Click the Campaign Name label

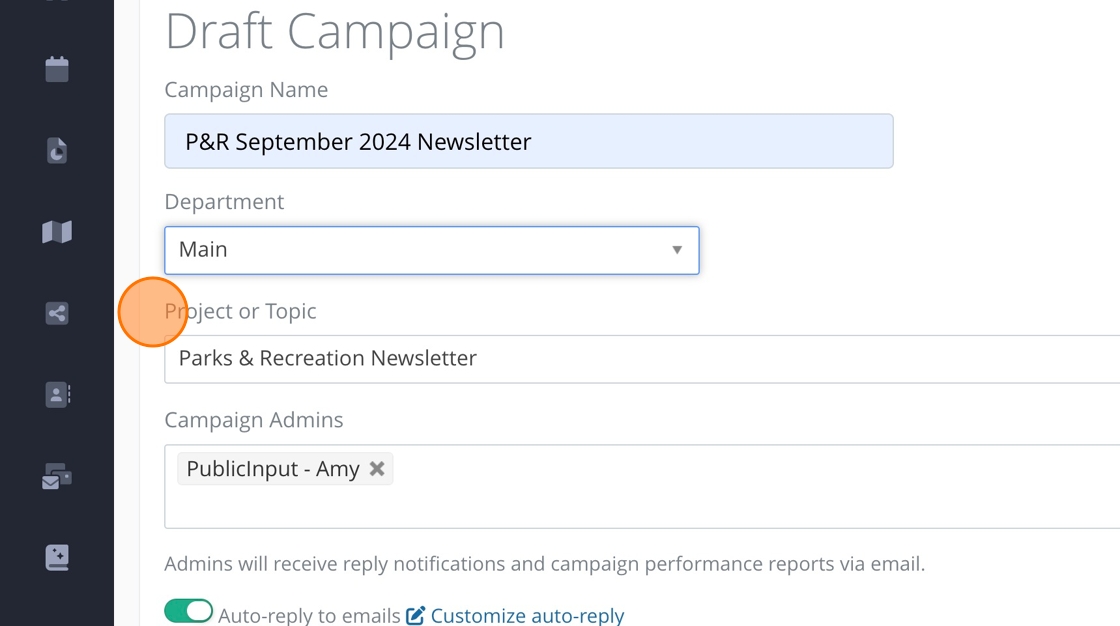click(246, 90)
